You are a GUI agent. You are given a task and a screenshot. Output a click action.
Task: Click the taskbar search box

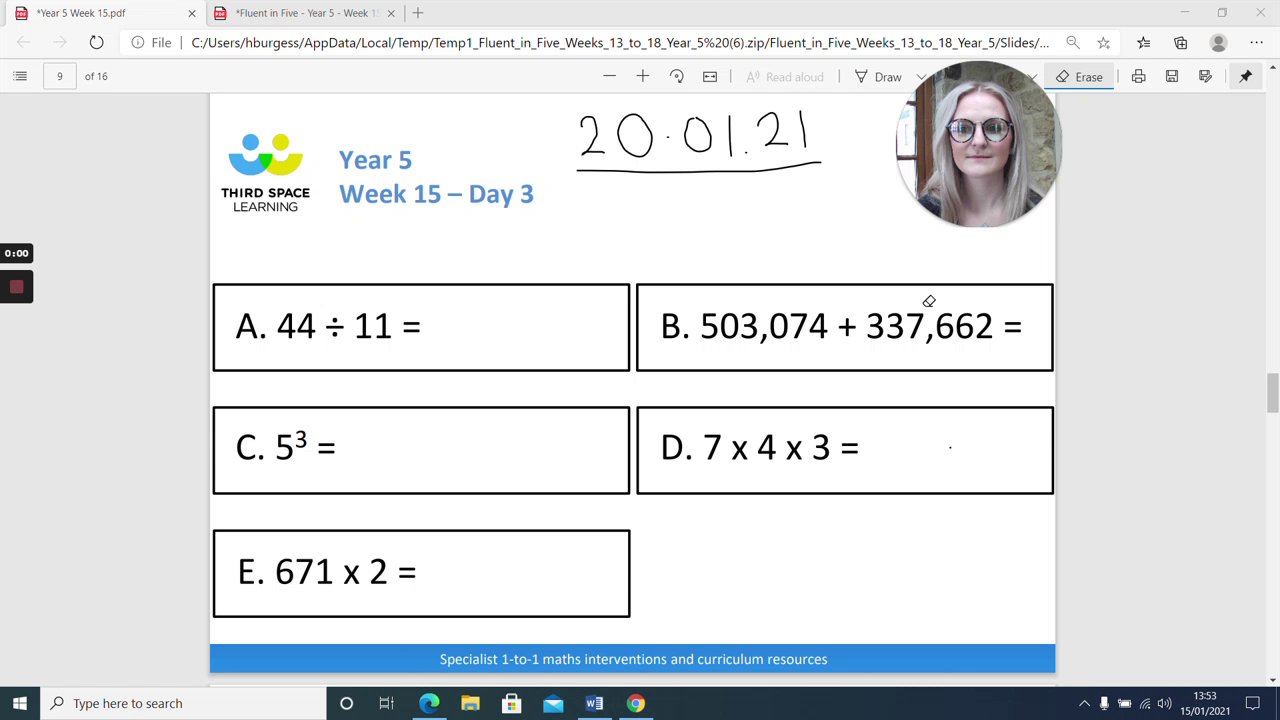[x=183, y=703]
